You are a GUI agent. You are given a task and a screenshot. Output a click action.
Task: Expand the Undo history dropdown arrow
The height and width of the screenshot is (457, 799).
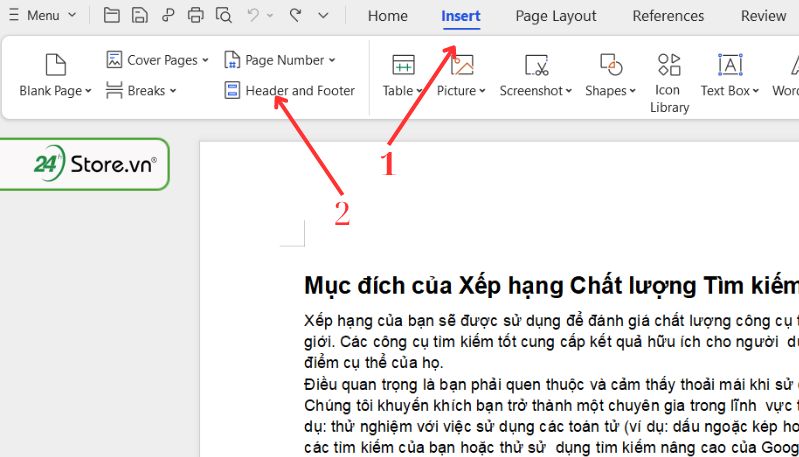[270, 15]
